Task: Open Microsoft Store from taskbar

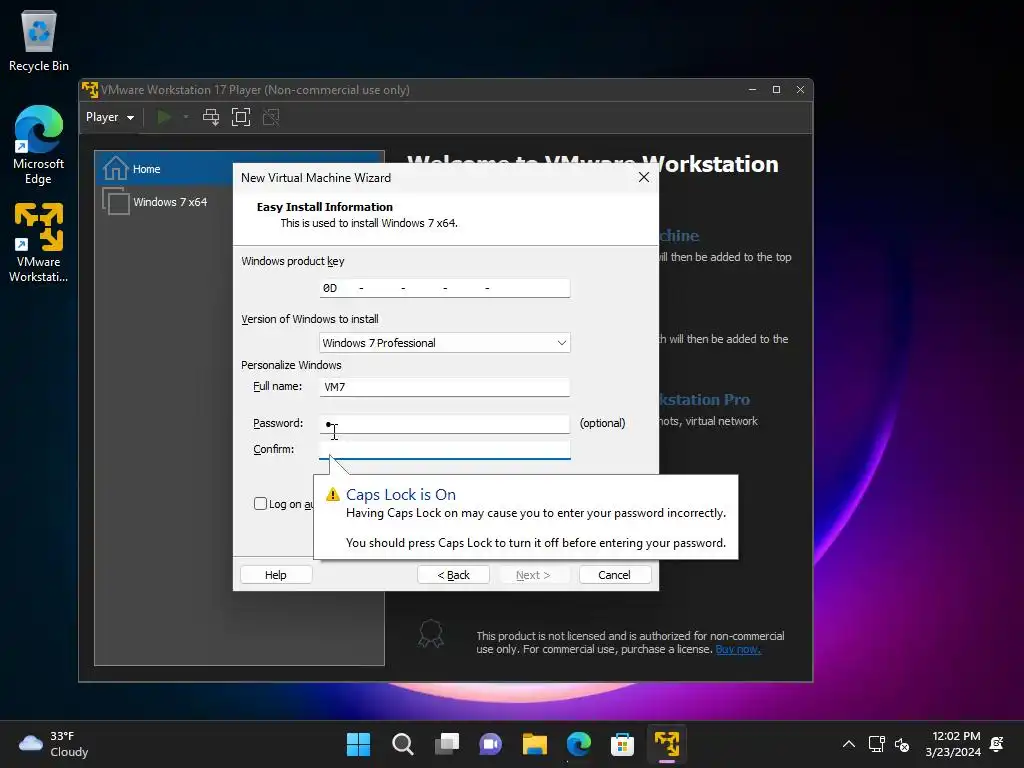Action: tap(622, 744)
